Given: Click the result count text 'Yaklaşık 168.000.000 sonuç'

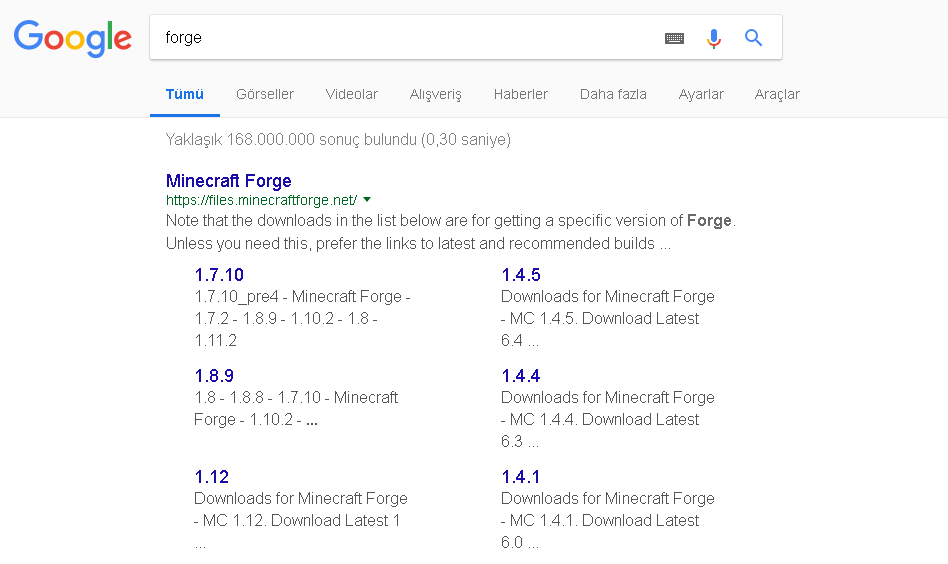Looking at the screenshot, I should tap(261, 140).
